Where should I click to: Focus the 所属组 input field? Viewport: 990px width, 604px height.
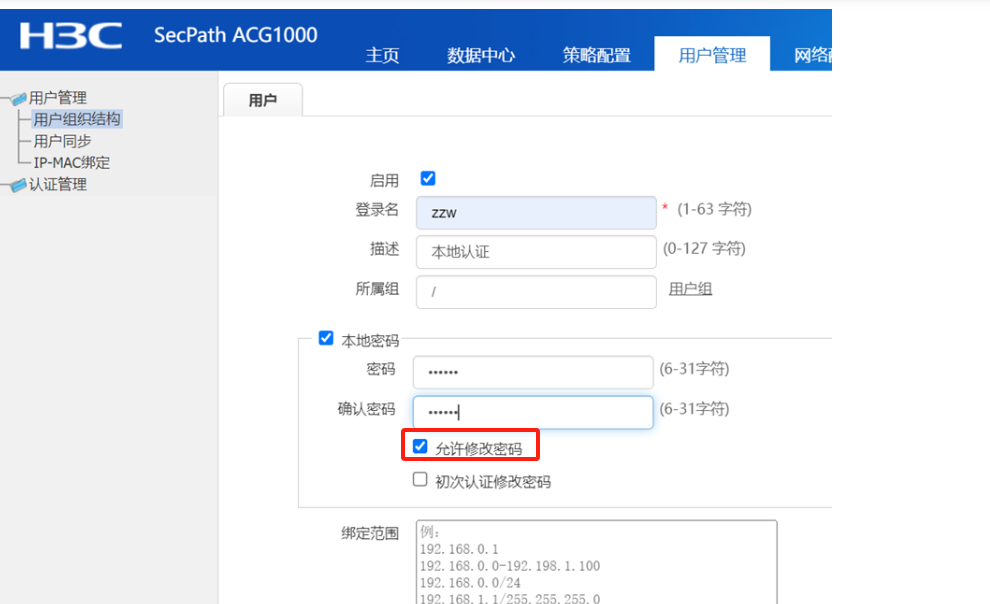coord(536,292)
